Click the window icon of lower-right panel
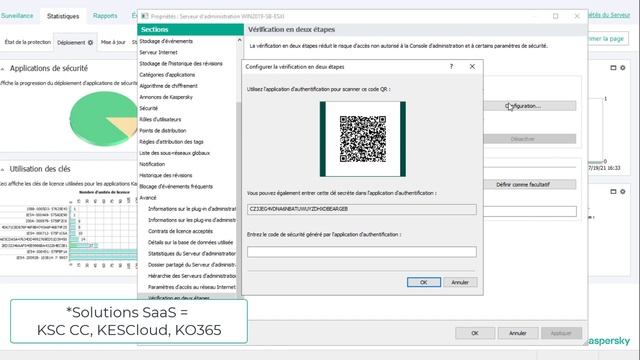Screen dimensions: 640x360 (x=613, y=191)
